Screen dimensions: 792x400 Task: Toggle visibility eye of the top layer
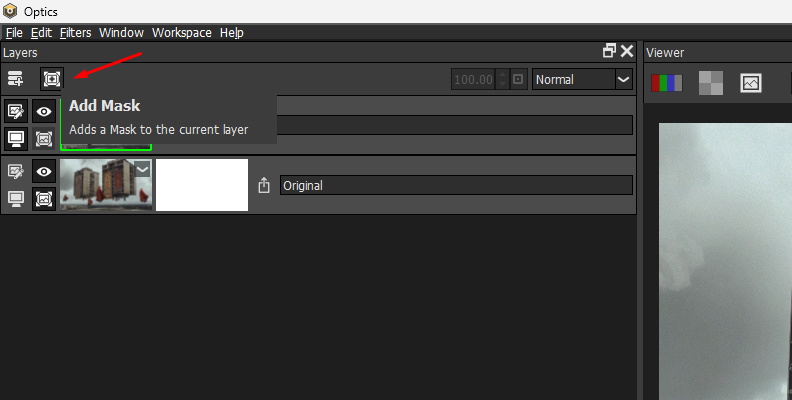(44, 112)
